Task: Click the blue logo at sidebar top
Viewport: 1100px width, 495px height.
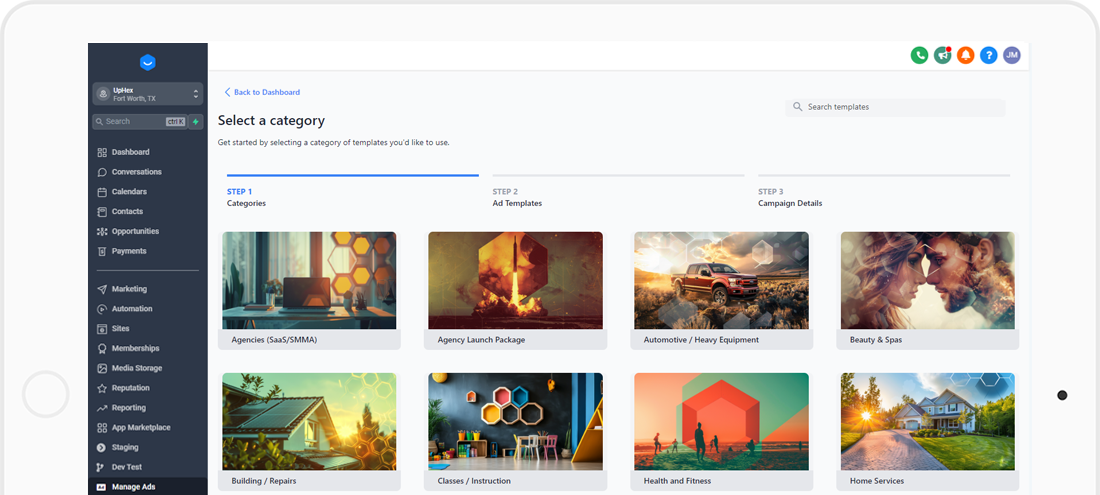Action: [x=148, y=63]
